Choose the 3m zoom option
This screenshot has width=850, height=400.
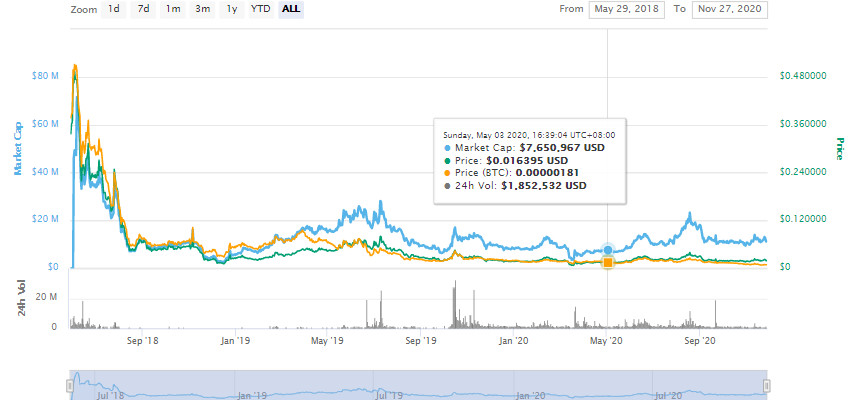click(x=203, y=9)
